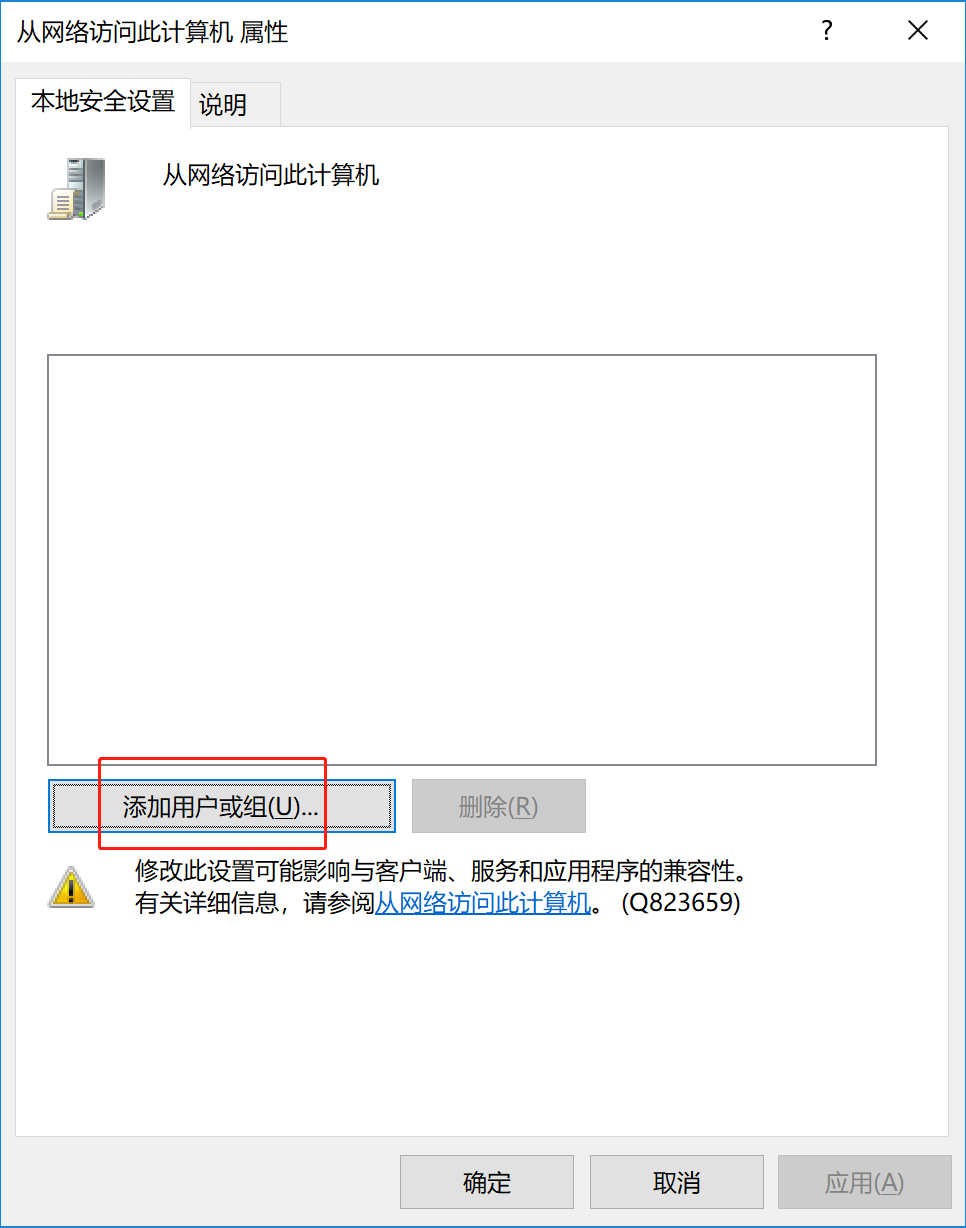The width and height of the screenshot is (966, 1228).
Task: Open the 说明 tab
Action: [223, 105]
